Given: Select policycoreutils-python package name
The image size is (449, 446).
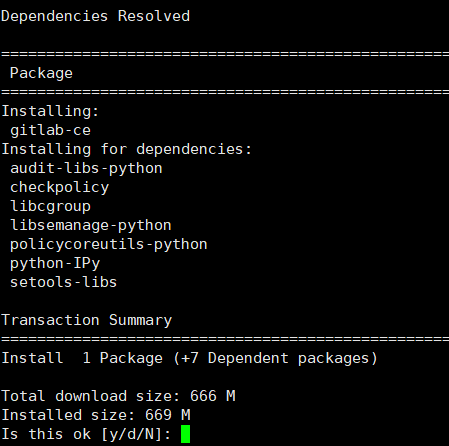Looking at the screenshot, I should [109, 244].
